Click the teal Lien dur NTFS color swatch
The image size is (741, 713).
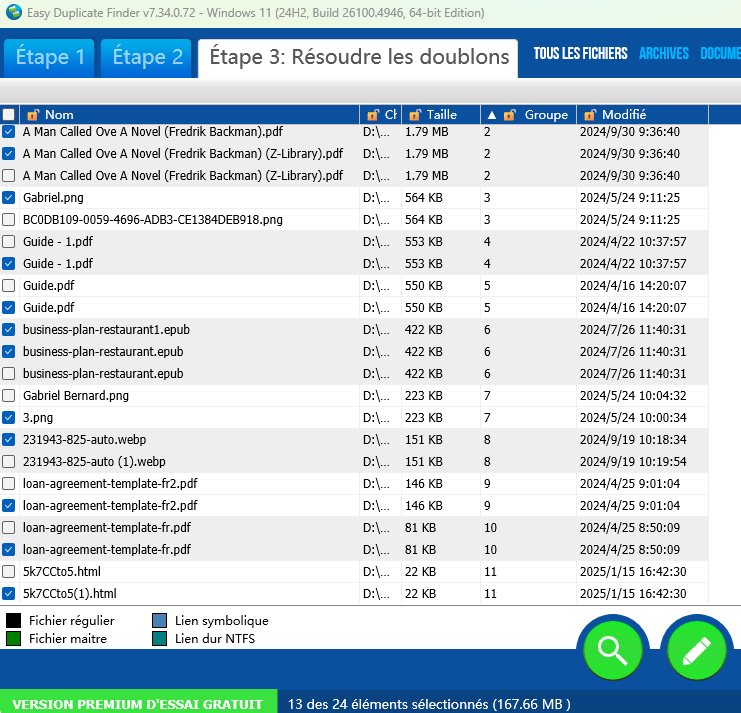click(159, 638)
